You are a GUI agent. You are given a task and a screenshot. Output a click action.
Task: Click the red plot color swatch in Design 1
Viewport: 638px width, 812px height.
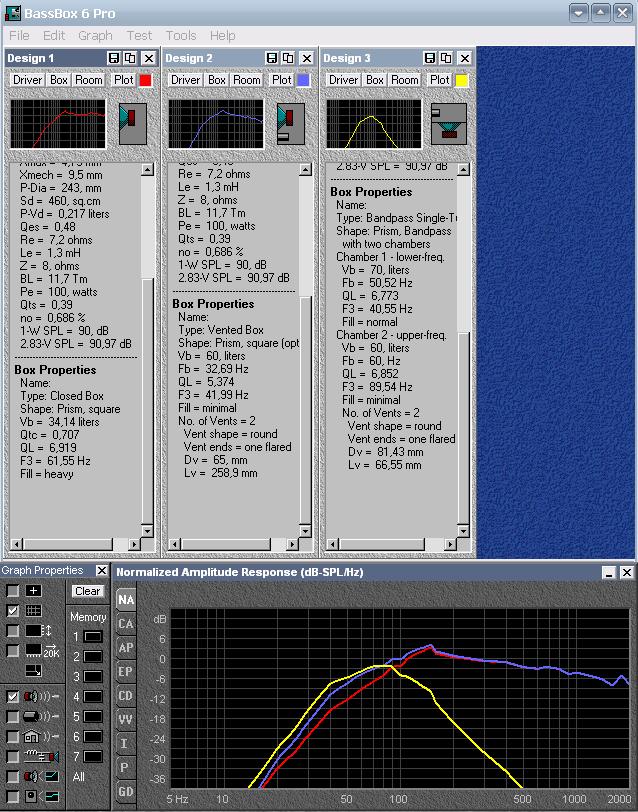pyautogui.click(x=145, y=80)
